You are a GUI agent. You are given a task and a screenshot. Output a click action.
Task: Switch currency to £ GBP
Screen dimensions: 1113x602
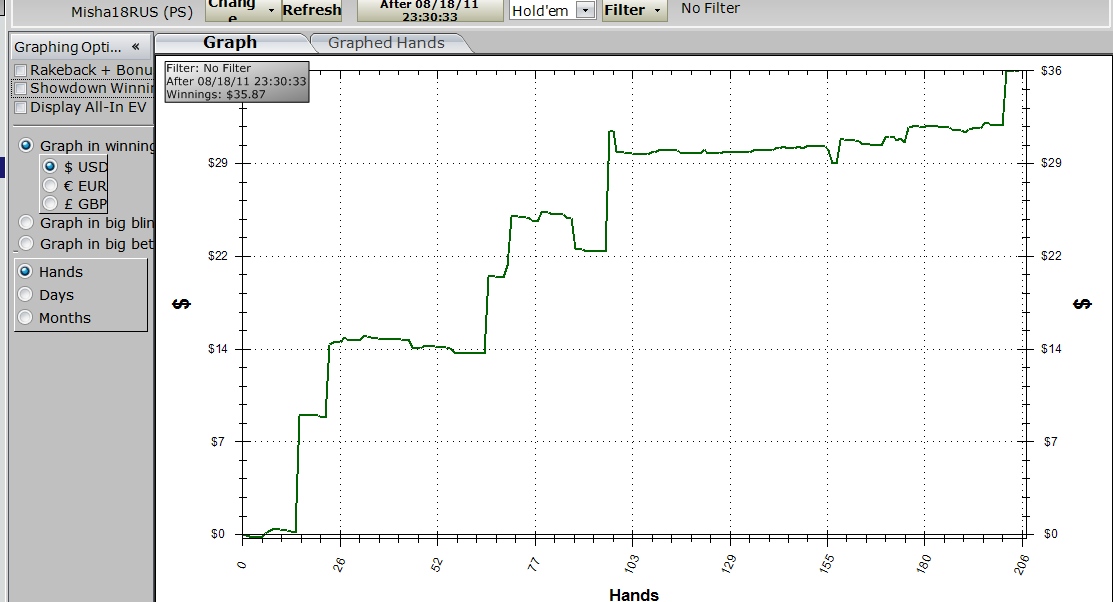click(50, 204)
